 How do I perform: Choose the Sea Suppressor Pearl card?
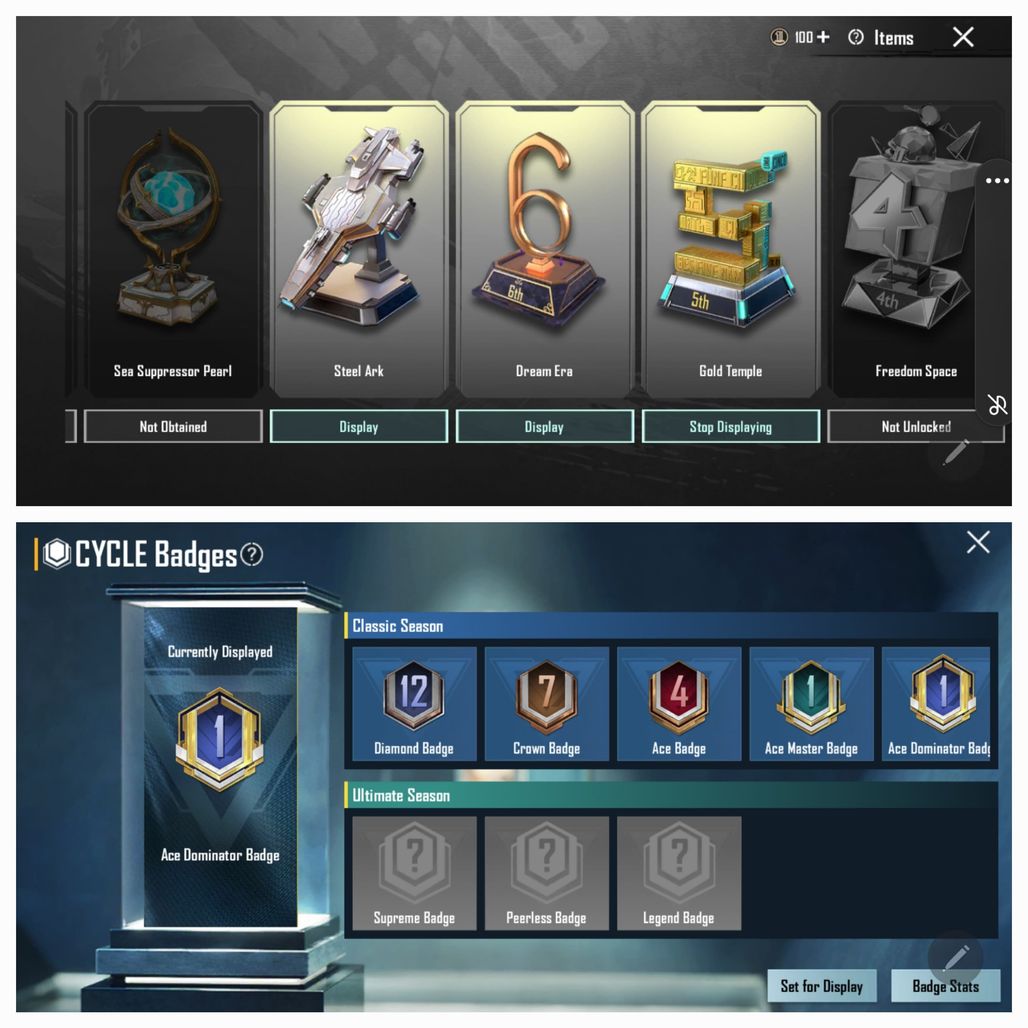[x=173, y=249]
